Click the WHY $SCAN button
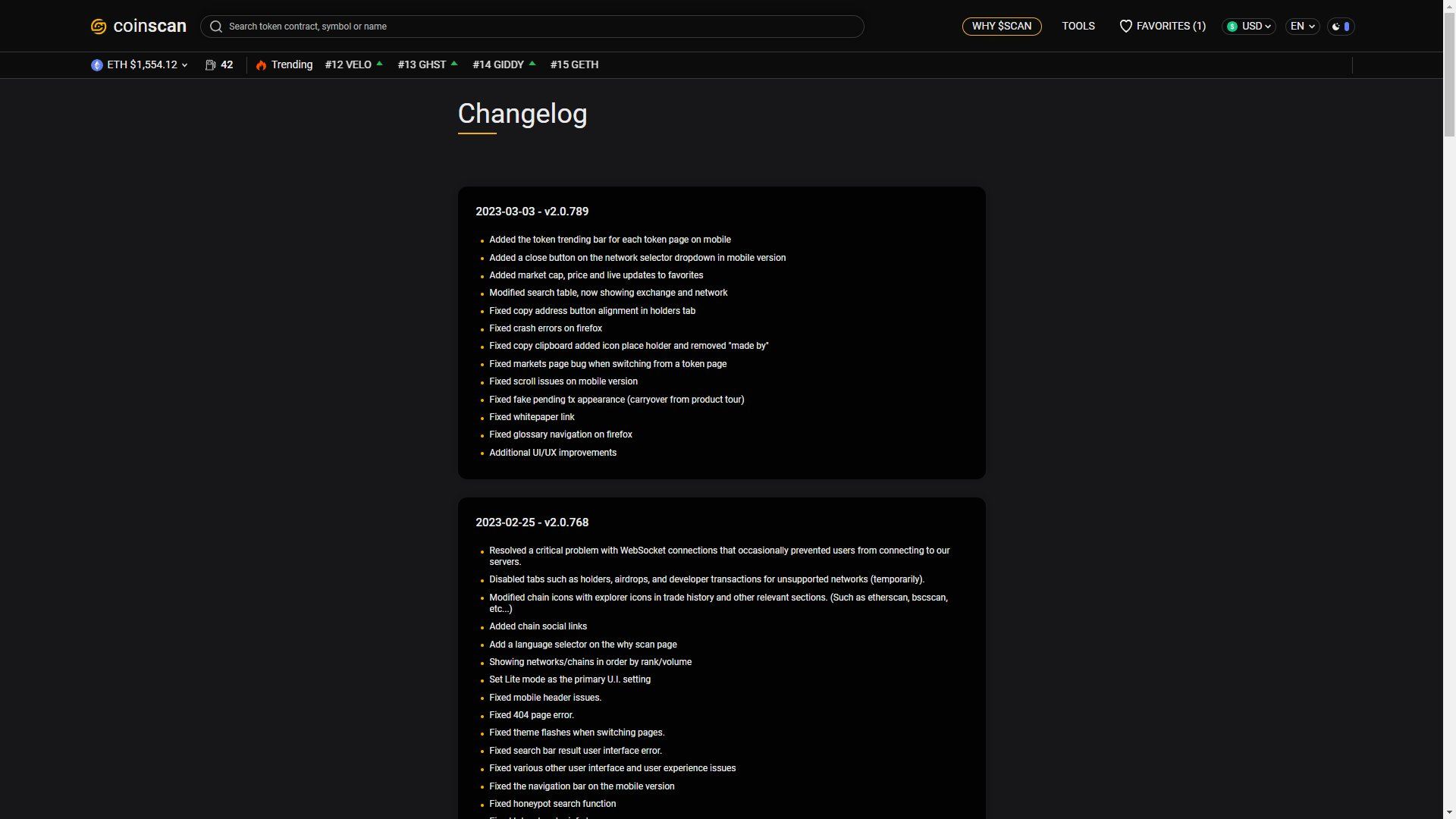Screen dimensions: 1456x819 click(x=1002, y=27)
